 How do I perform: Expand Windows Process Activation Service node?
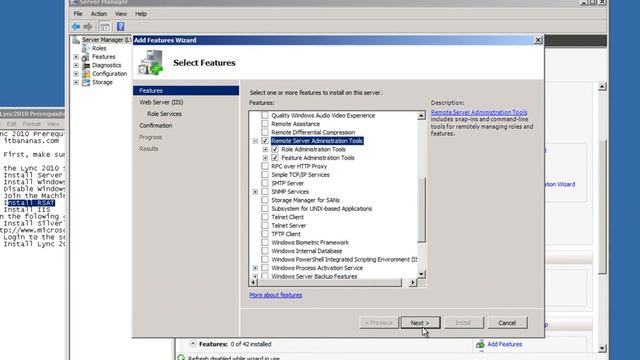(255, 268)
